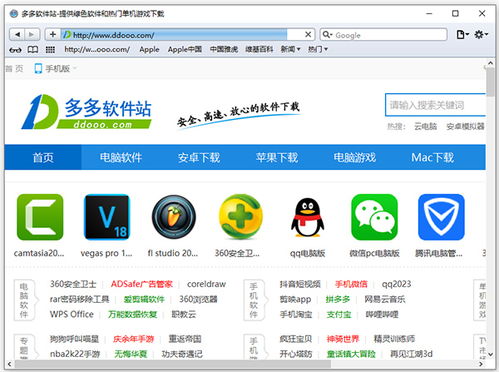Stop loading with address bar X
Image resolution: width=499 pixels, height=372 pixels.
308,34
